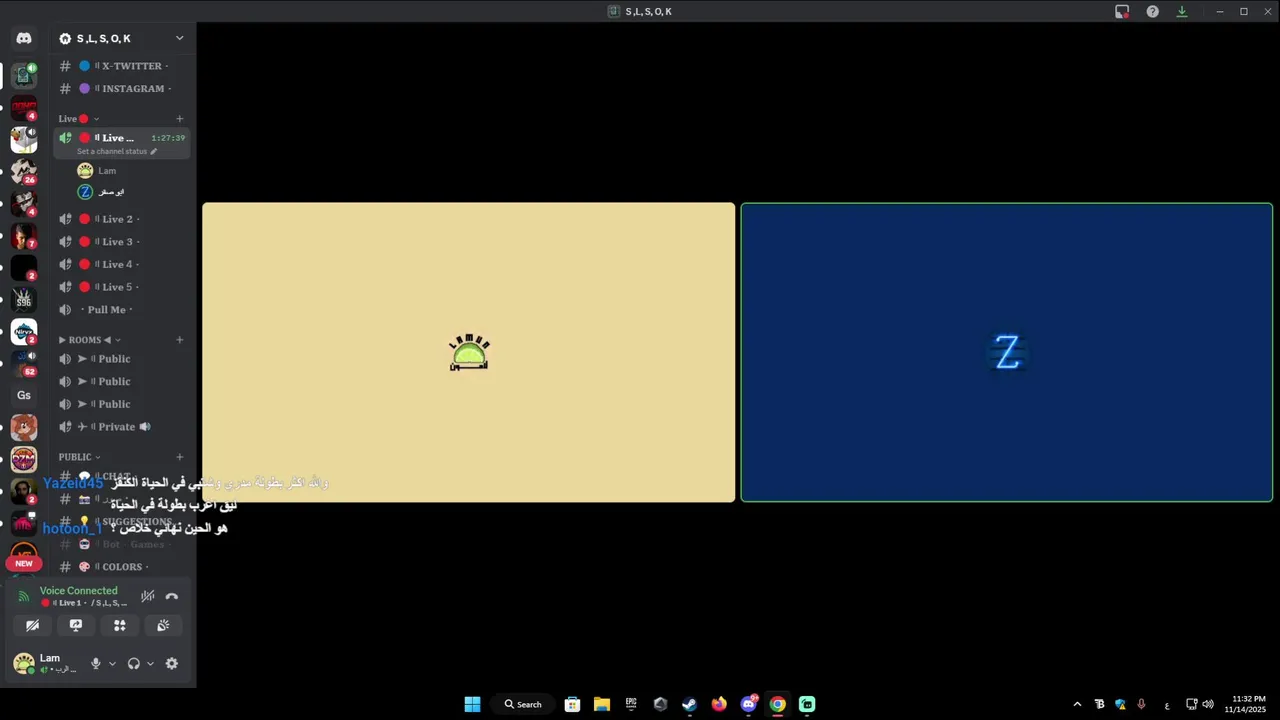
Task: Join the Private voice channel
Action: click(122, 427)
